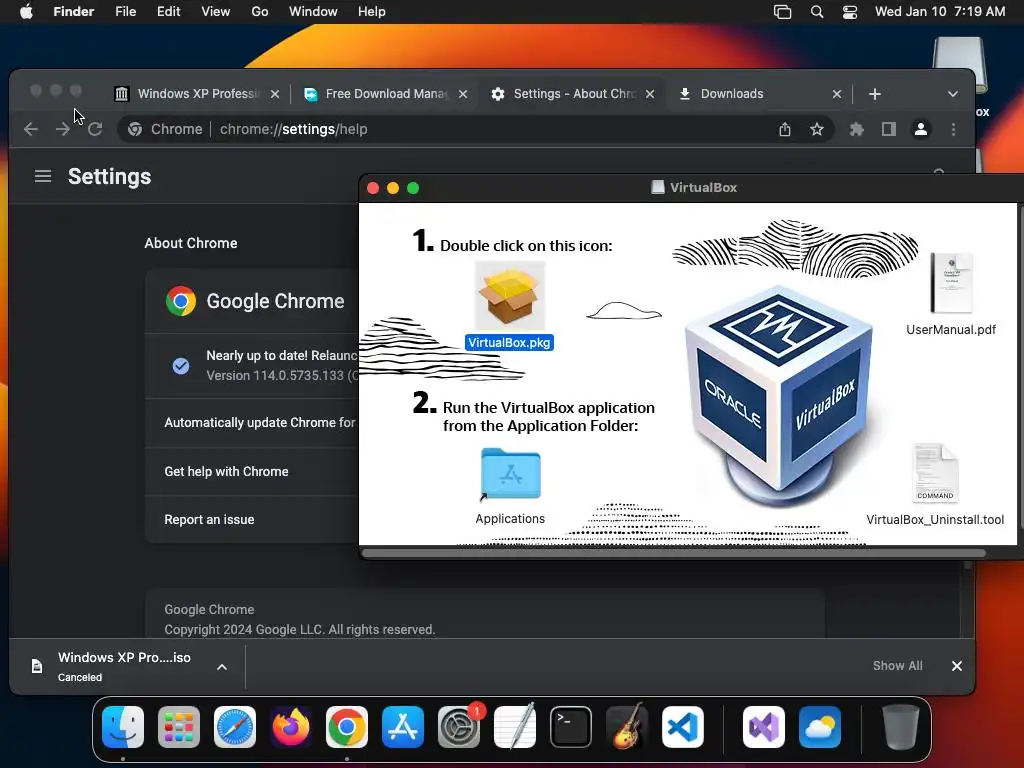Open the VirtualBox.pkg installer icon
This screenshot has width=1024, height=768.
[509, 295]
